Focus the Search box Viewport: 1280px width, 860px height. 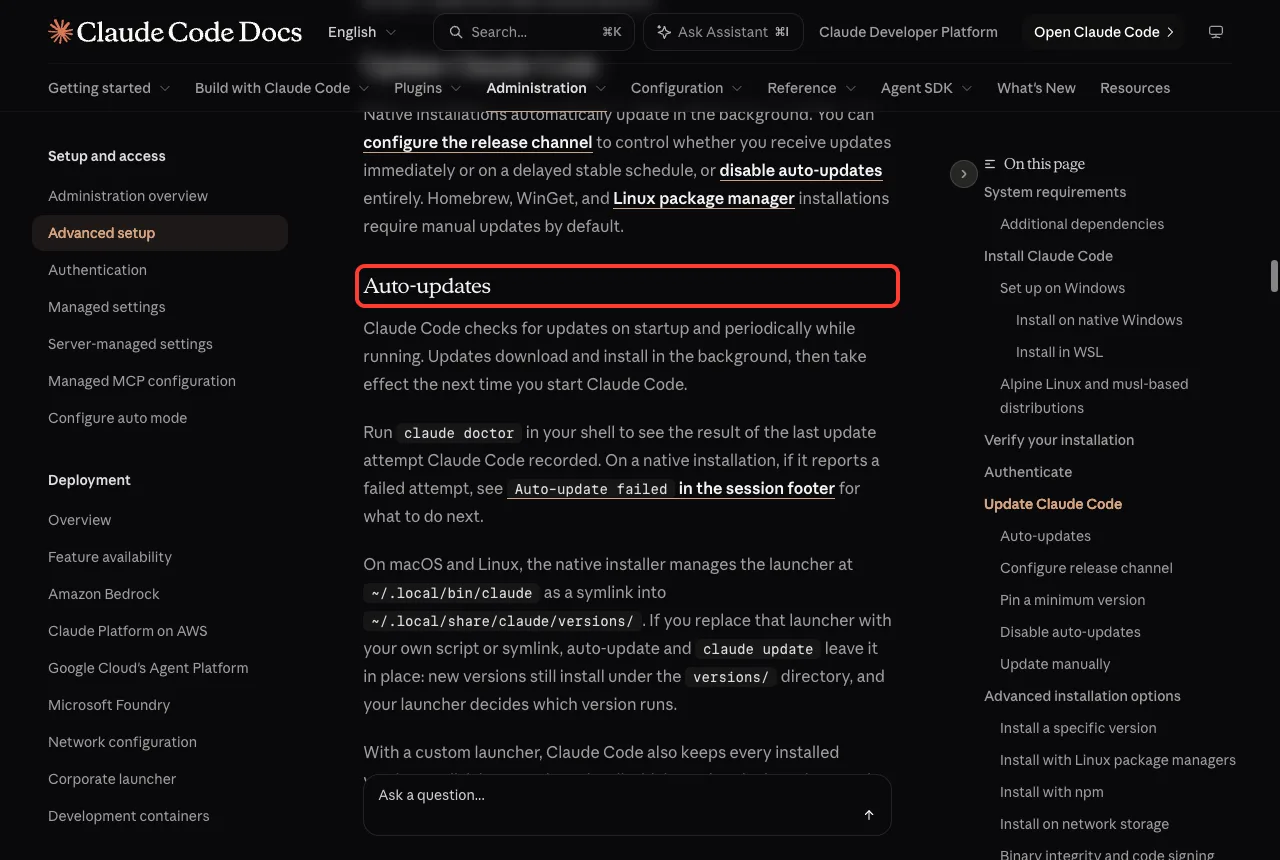tap(532, 32)
